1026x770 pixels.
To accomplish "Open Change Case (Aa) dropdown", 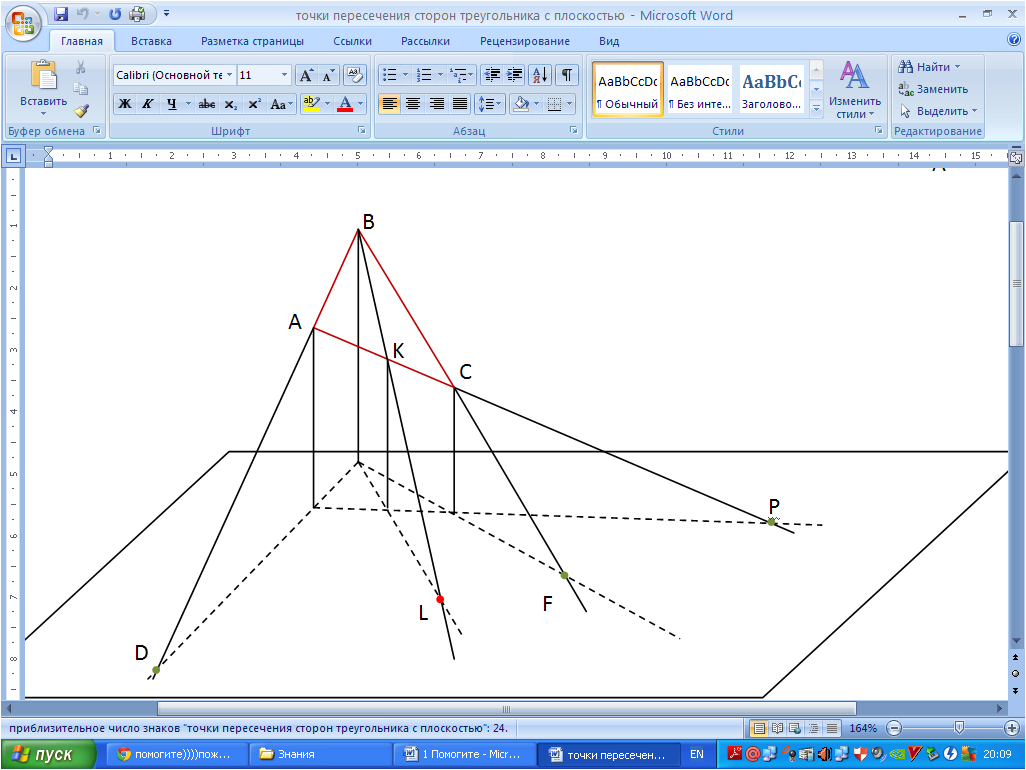I will pos(281,103).
